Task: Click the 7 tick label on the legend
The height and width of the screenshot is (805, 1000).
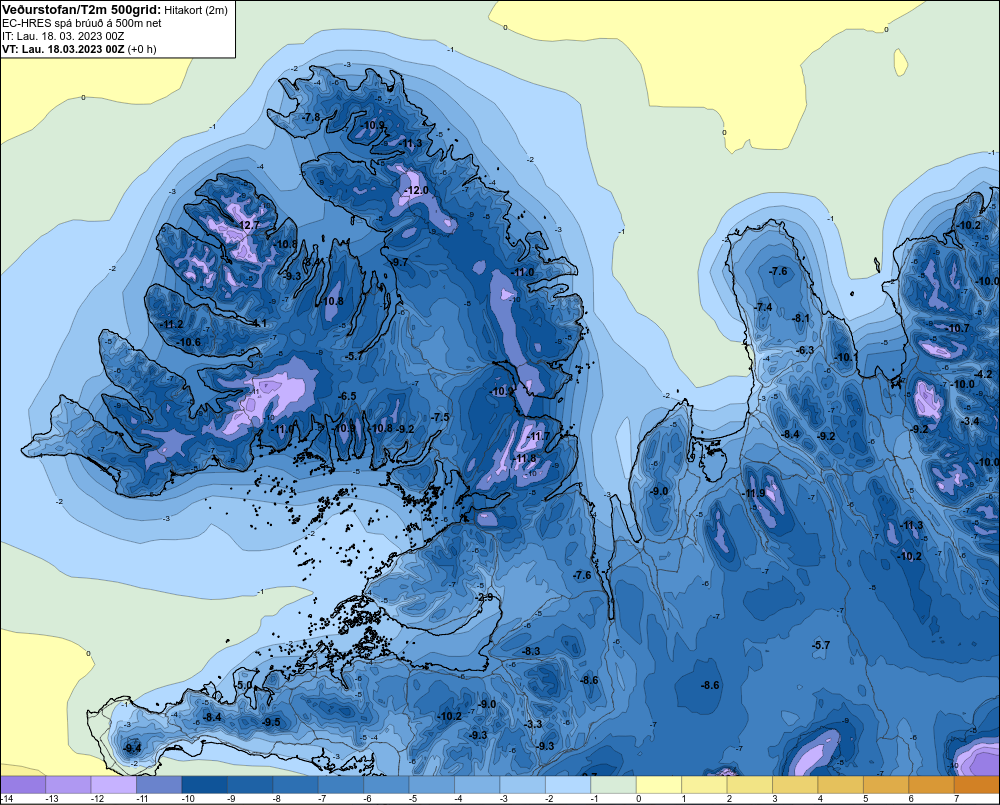Action: (957, 799)
